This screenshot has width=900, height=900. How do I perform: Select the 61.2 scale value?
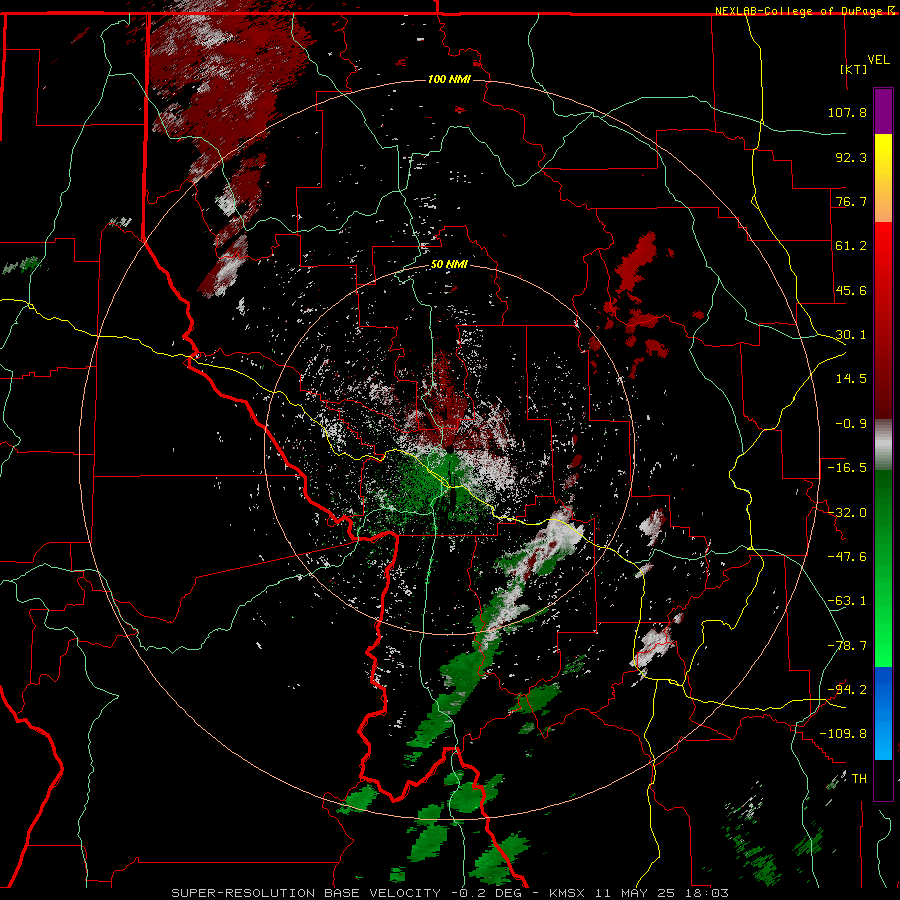tap(851, 246)
